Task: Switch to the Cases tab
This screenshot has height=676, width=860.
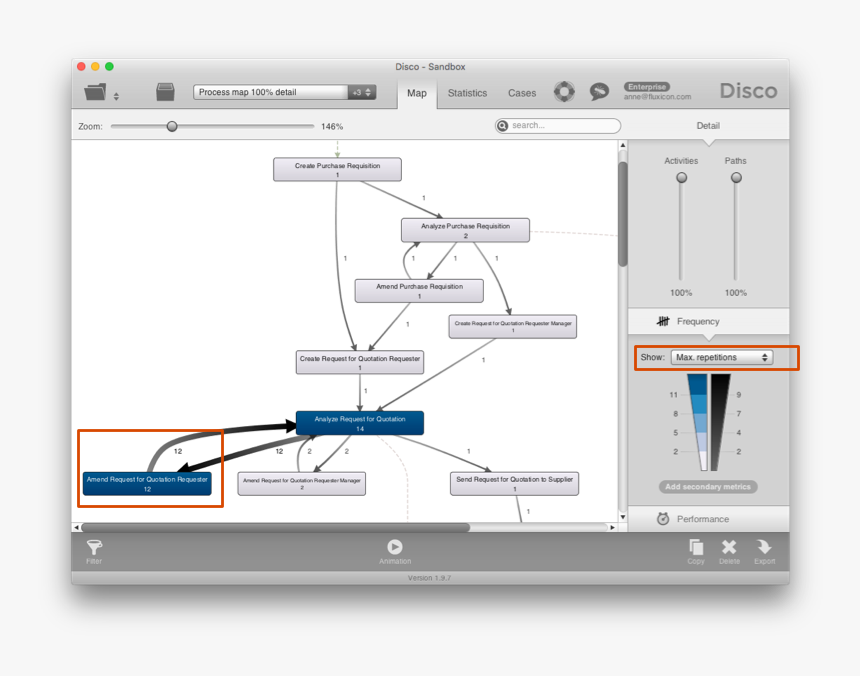Action: pos(521,92)
